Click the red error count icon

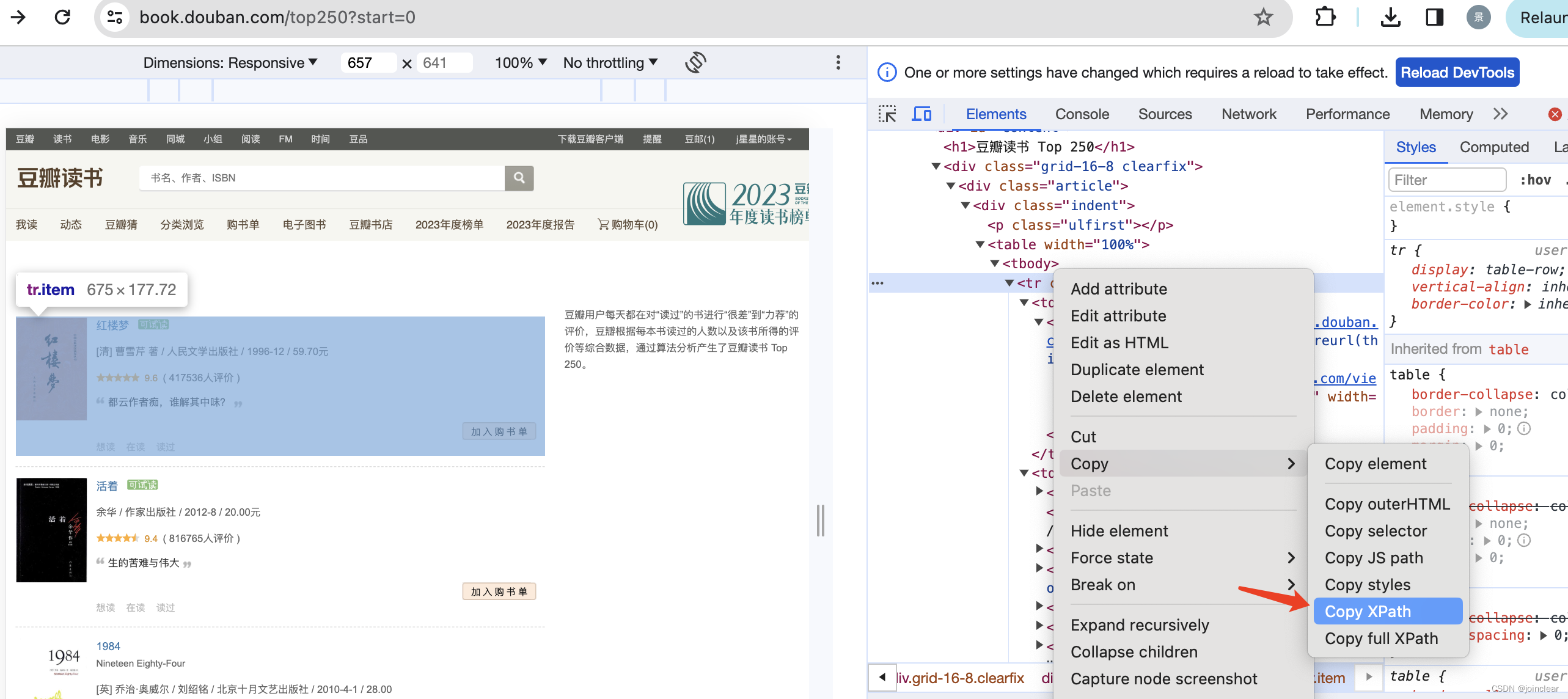[1555, 114]
